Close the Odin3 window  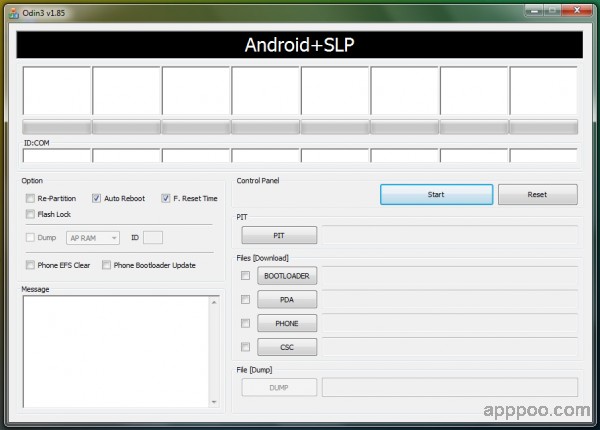[577, 11]
